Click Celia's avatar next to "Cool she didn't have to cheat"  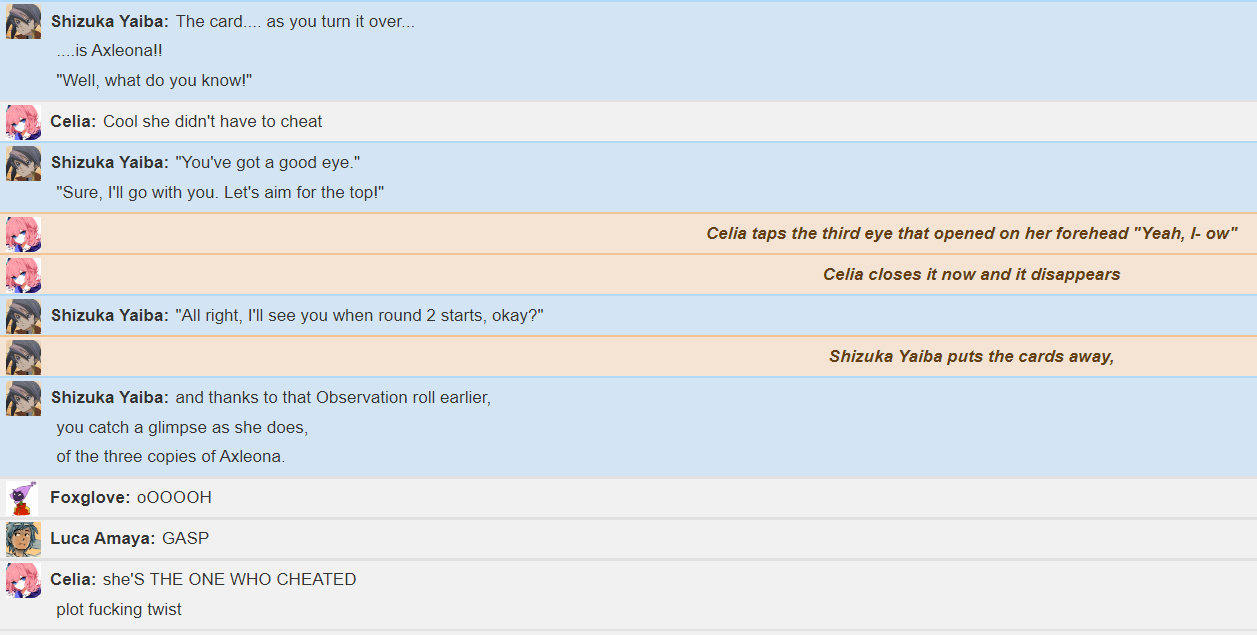[23, 122]
